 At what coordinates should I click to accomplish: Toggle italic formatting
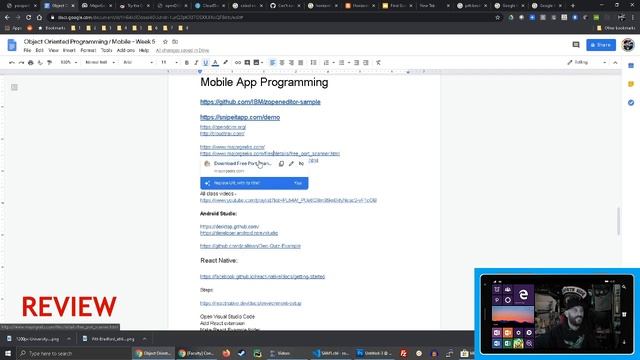[196, 62]
